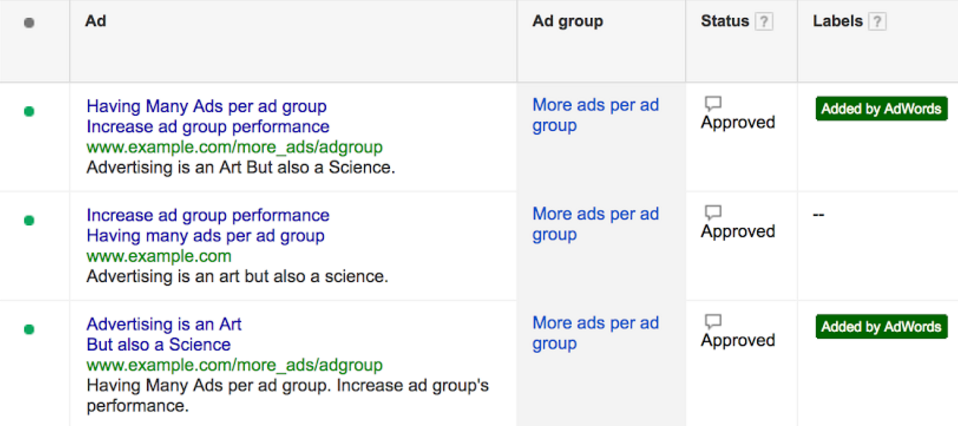Open the speech bubble icon for the third ad's status
958x426 pixels.
713,321
